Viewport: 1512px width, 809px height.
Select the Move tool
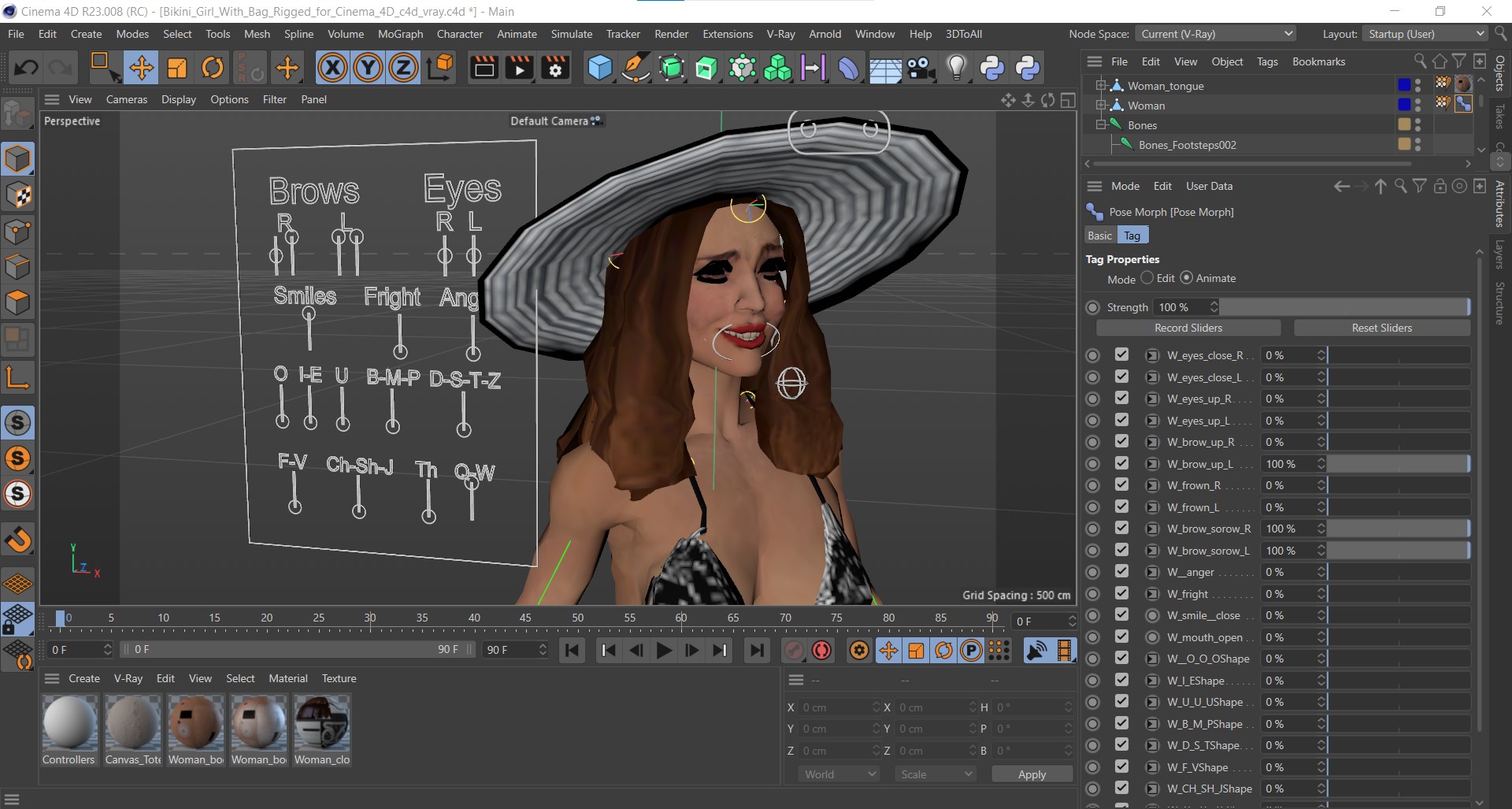(142, 68)
